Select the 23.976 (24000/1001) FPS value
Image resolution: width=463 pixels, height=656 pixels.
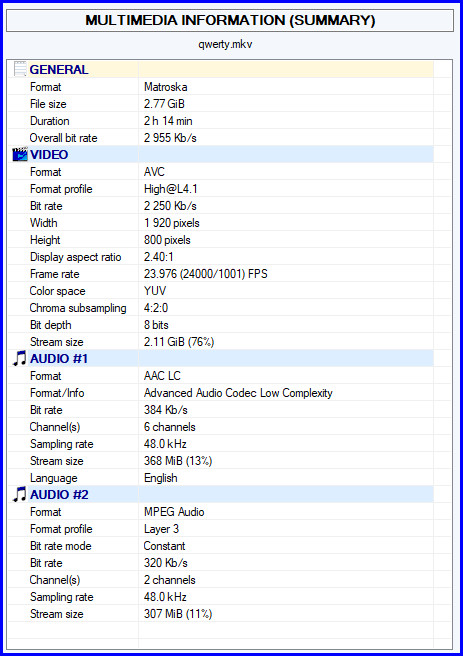click(206, 274)
